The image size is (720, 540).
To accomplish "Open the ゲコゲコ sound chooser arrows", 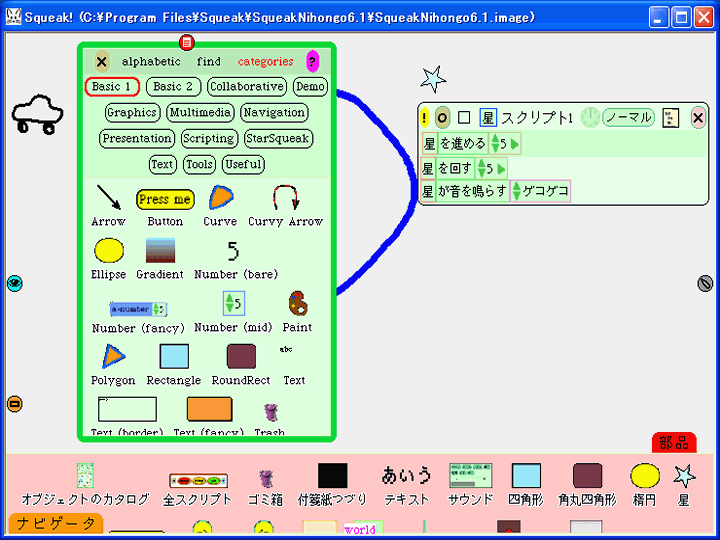I will click(517, 191).
